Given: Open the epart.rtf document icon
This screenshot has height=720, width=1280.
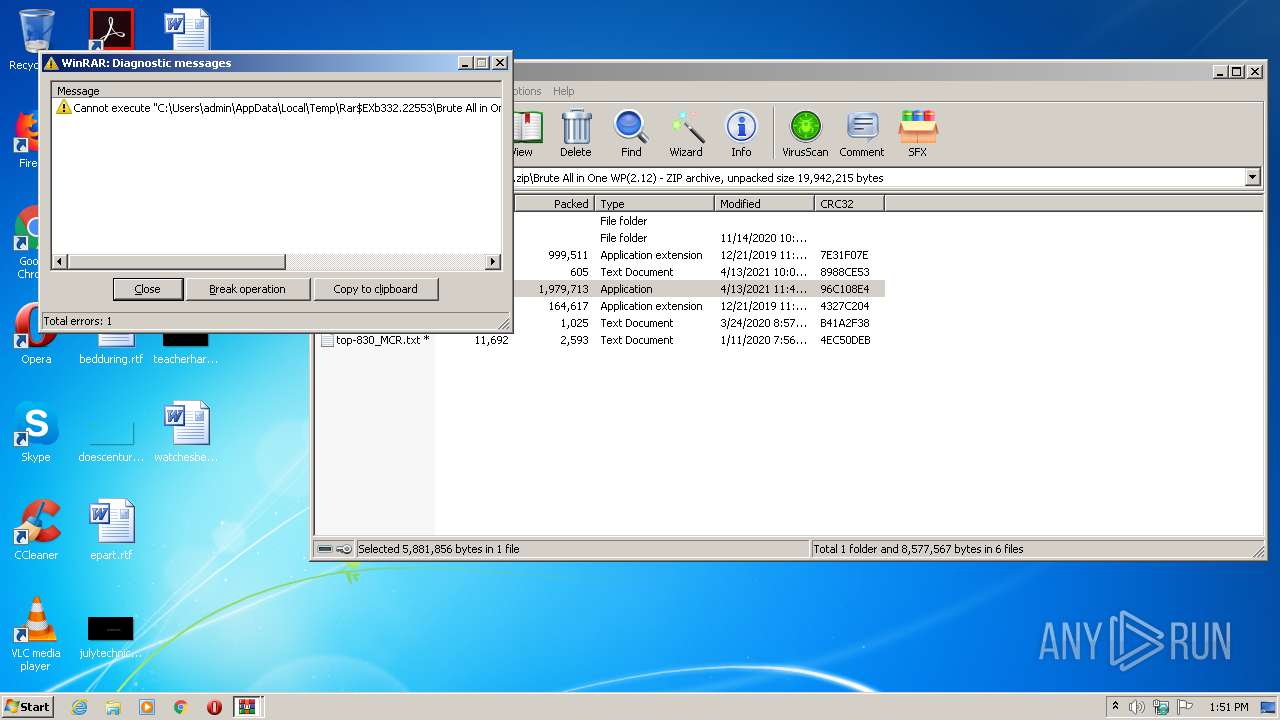Looking at the screenshot, I should tap(111, 530).
